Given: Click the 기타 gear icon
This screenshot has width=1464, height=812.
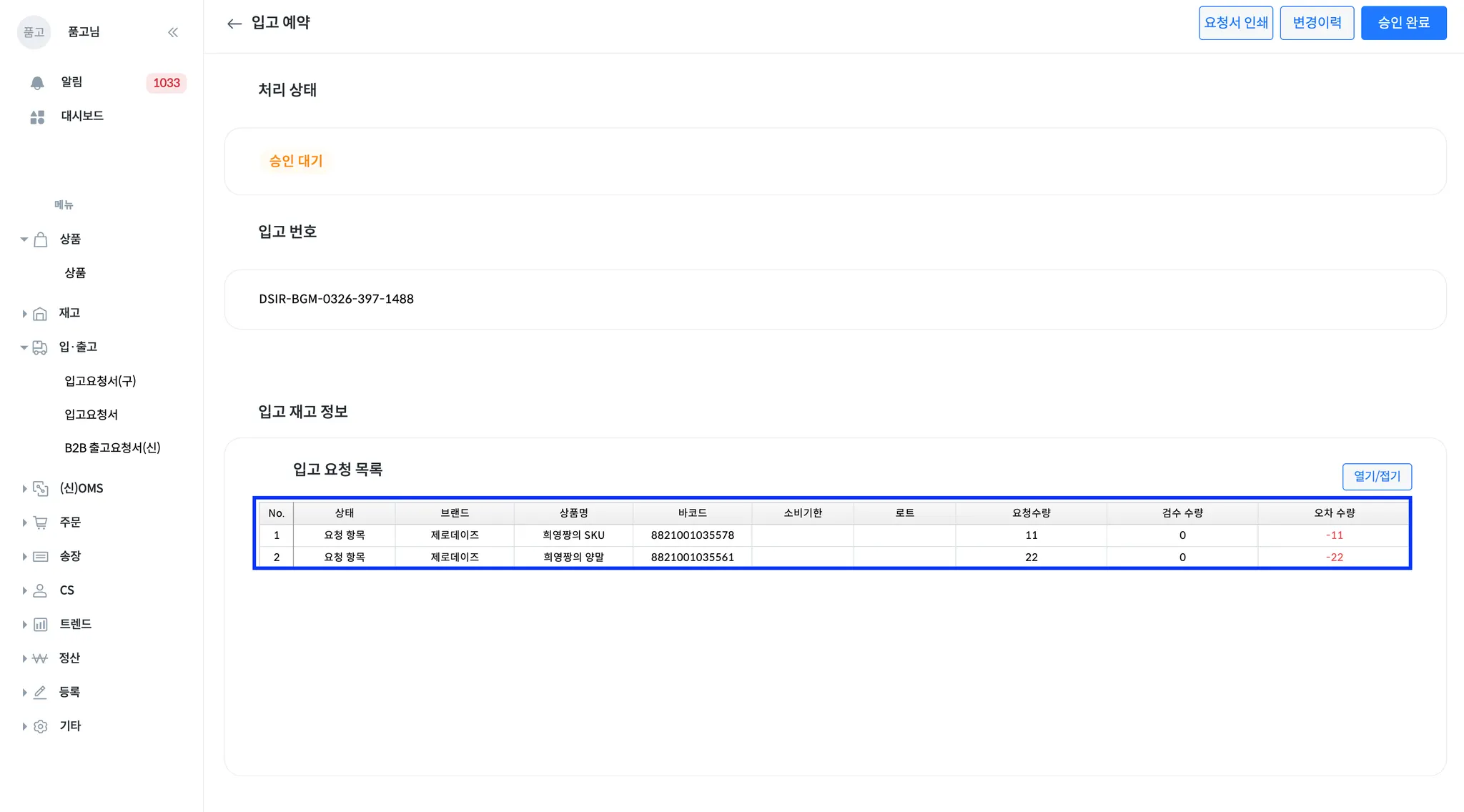Looking at the screenshot, I should (40, 726).
